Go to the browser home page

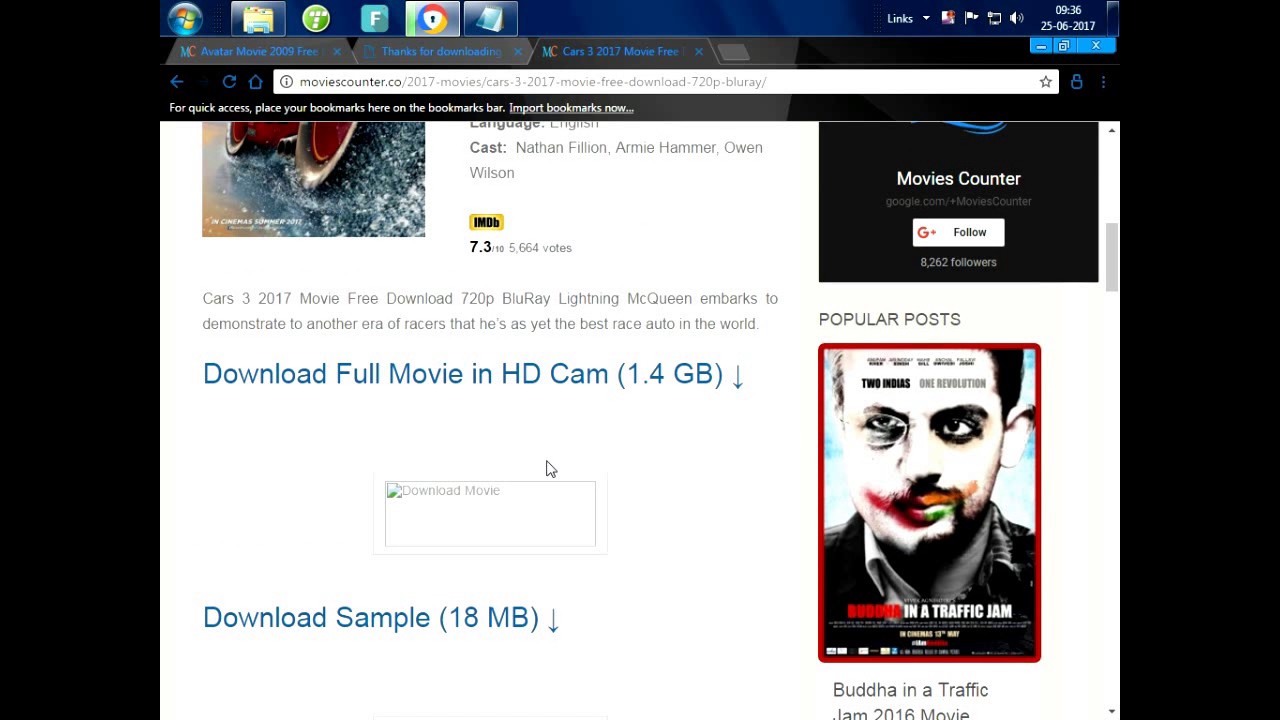(256, 82)
